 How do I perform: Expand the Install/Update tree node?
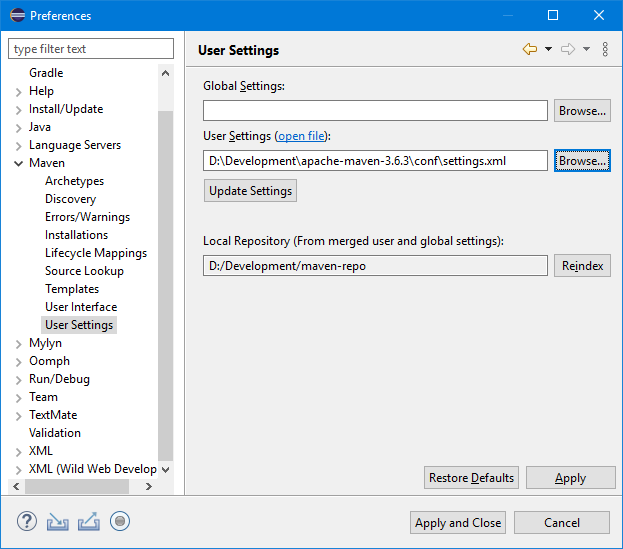[18, 110]
